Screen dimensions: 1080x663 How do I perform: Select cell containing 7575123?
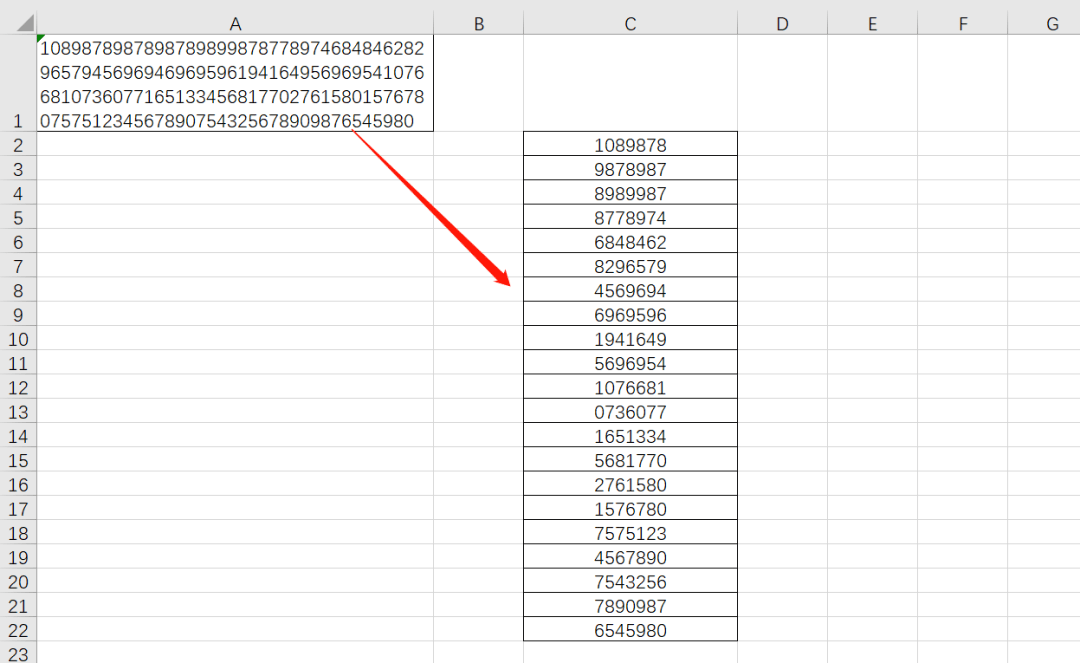(x=630, y=533)
